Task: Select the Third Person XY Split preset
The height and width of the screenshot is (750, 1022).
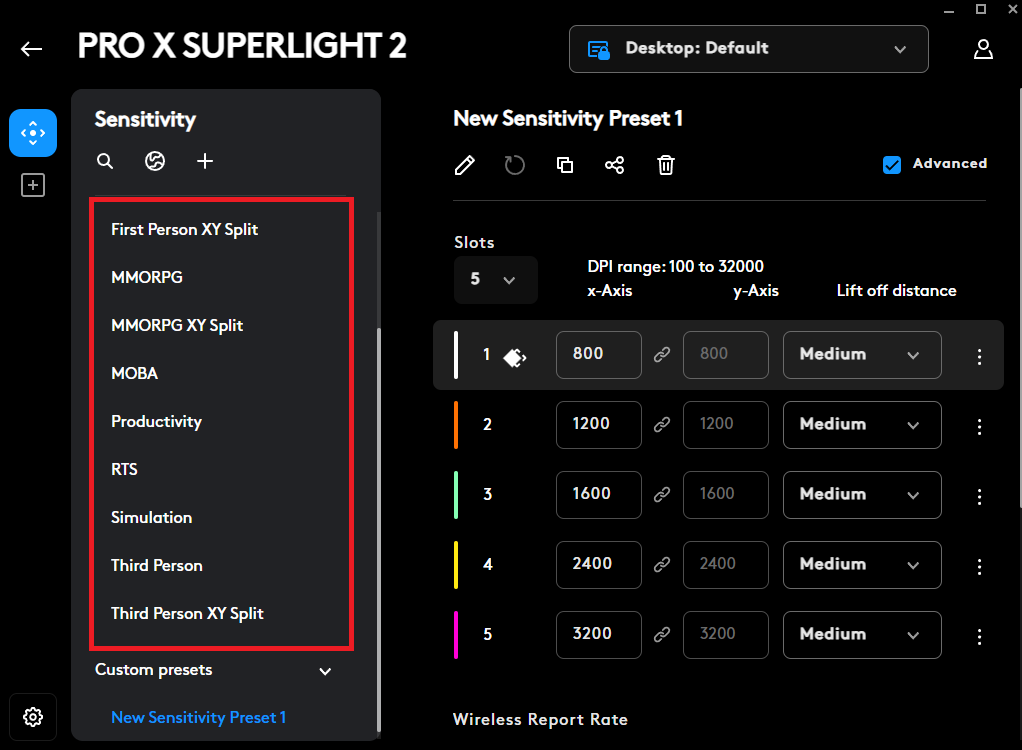Action: pyautogui.click(x=187, y=614)
